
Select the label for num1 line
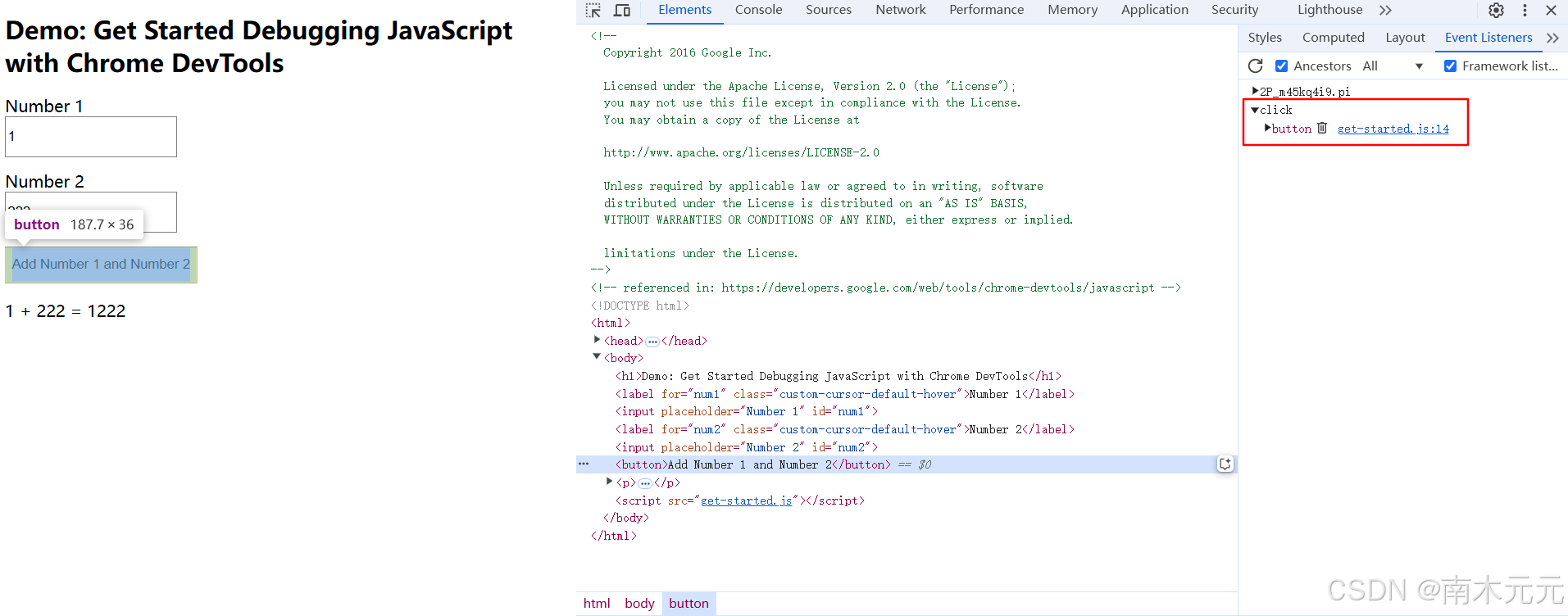pos(845,394)
